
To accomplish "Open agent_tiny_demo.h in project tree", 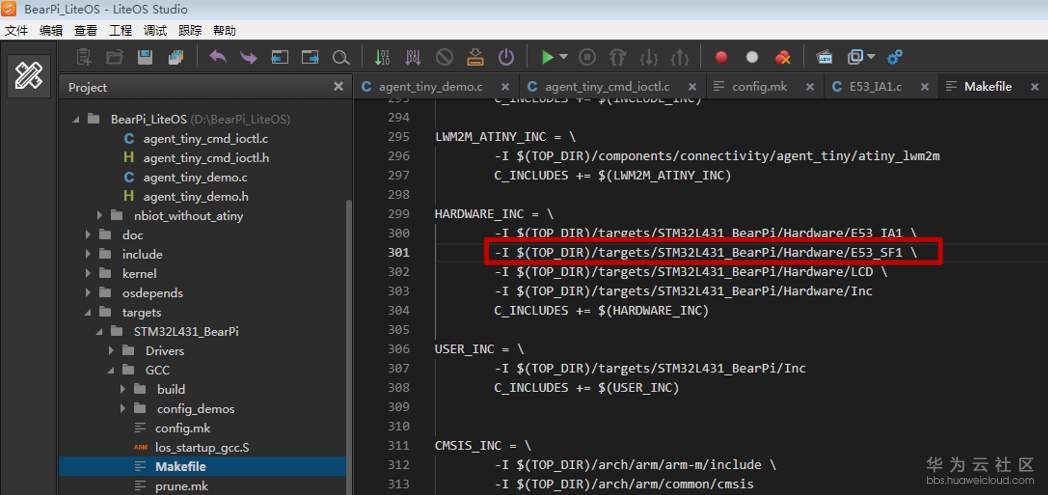I will [x=196, y=197].
